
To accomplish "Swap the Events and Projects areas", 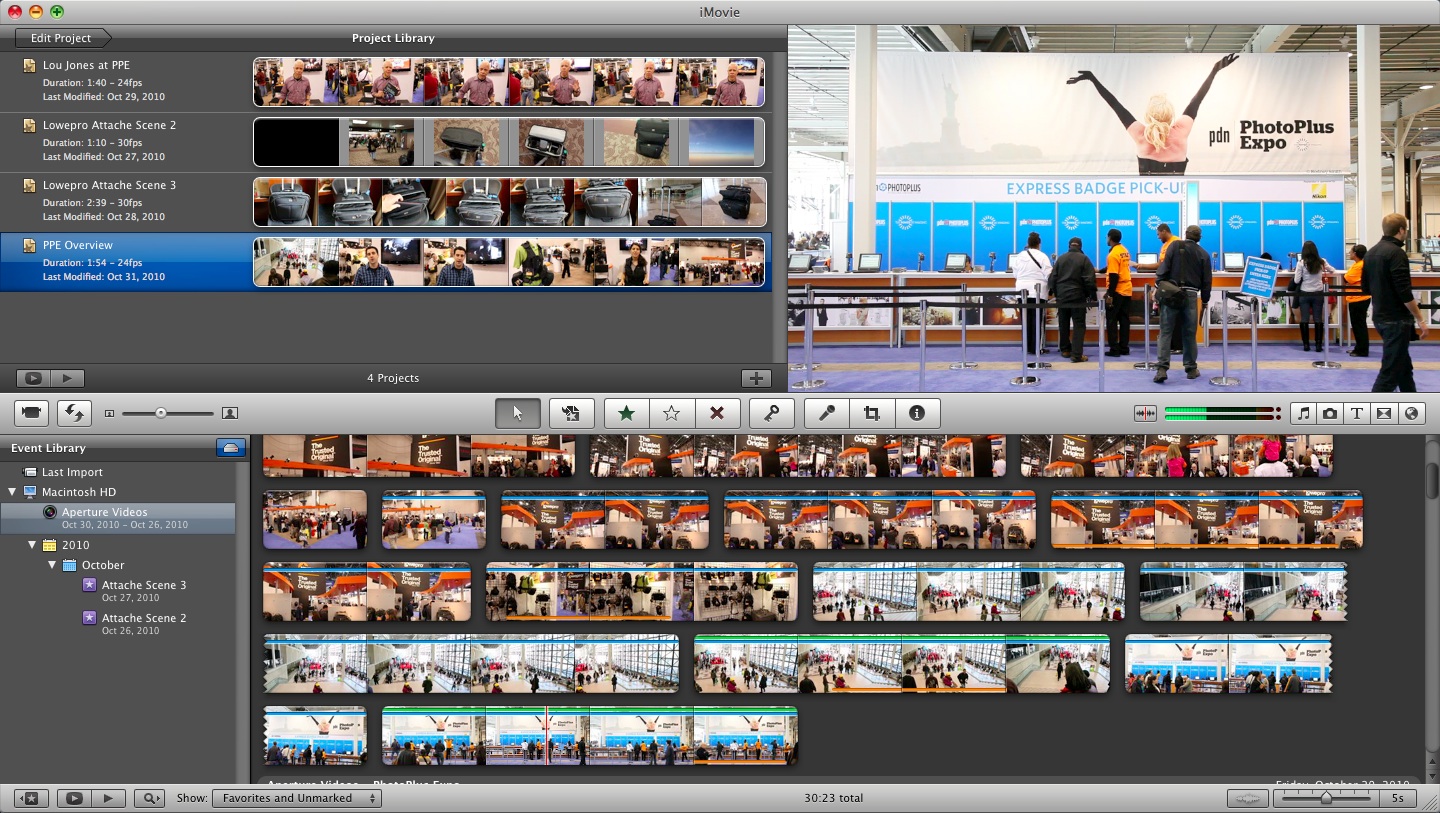I will tap(73, 412).
